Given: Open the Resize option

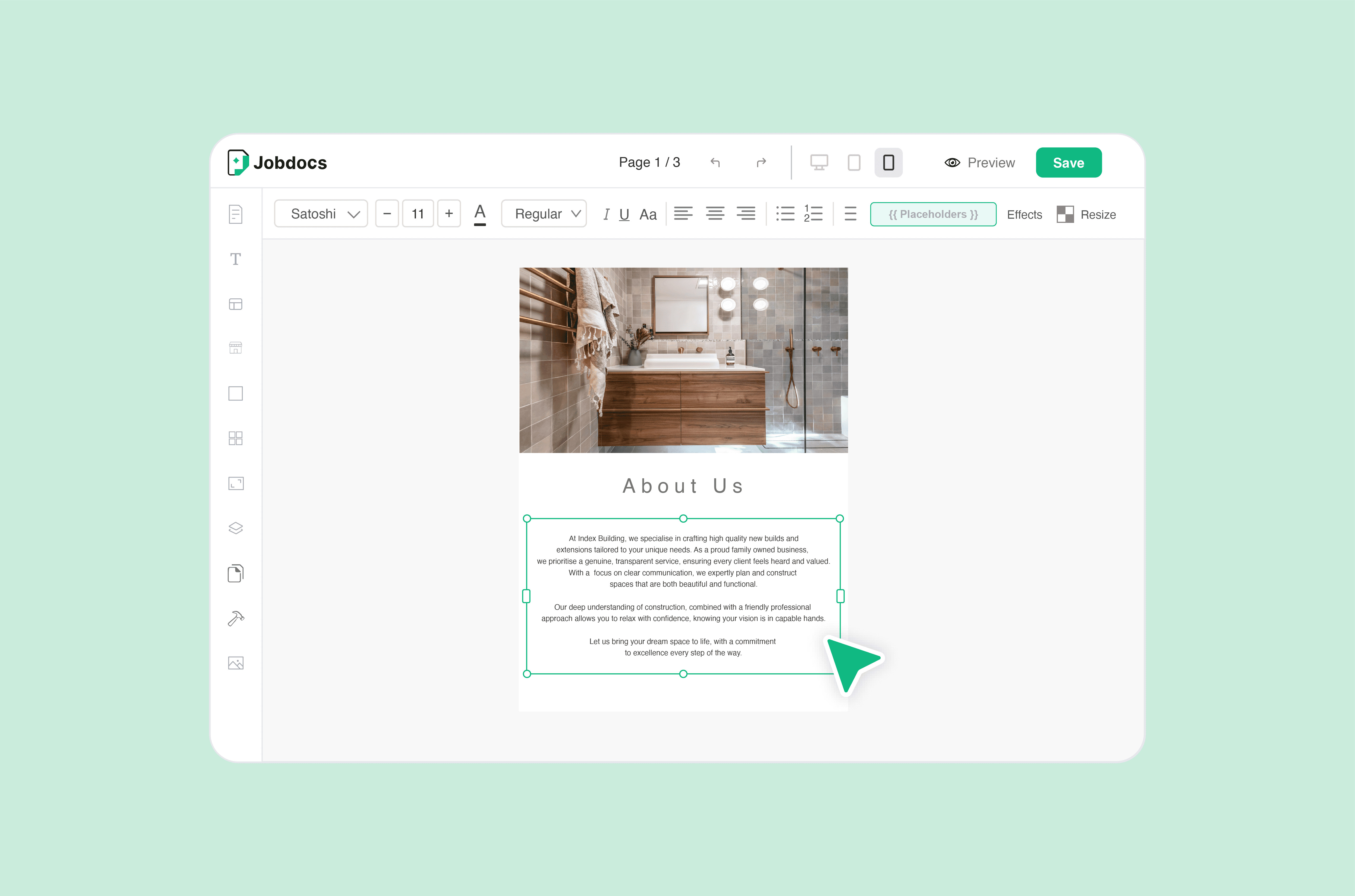Looking at the screenshot, I should 1086,215.
